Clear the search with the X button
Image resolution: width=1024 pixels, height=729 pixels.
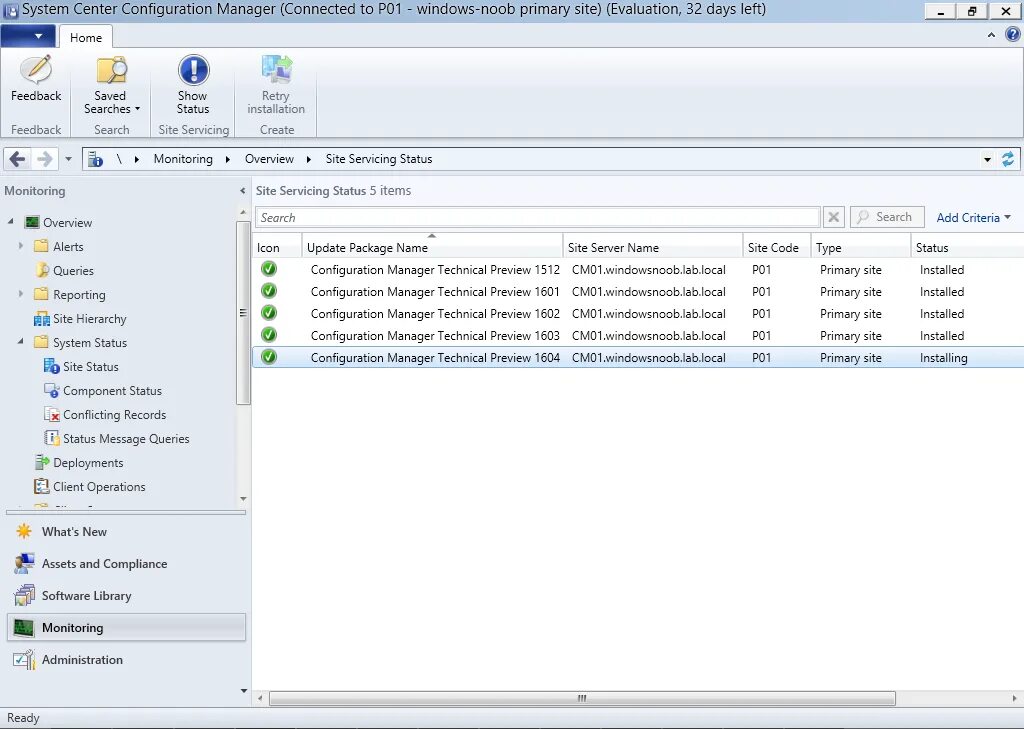(x=833, y=217)
